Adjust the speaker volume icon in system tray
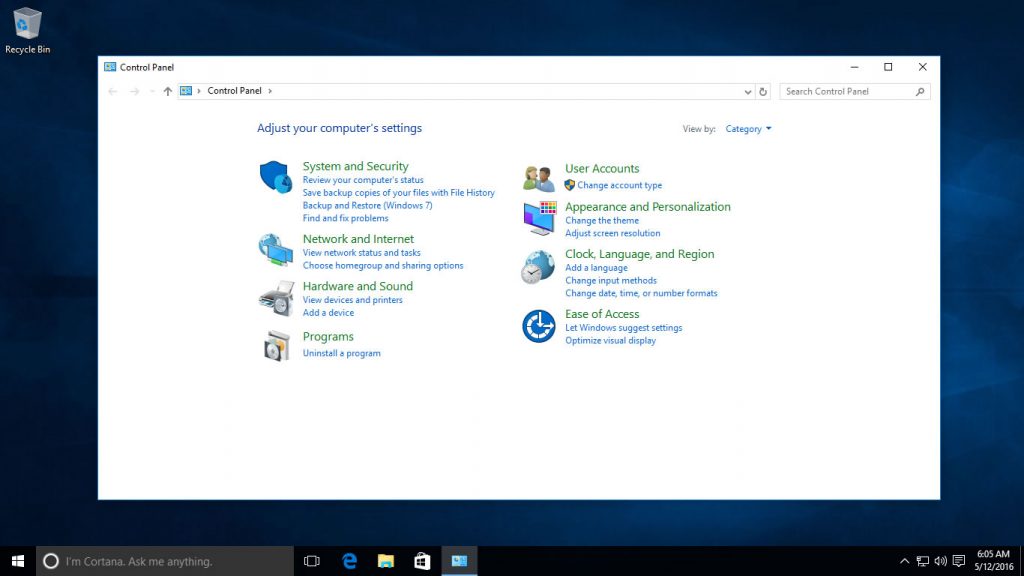Image resolution: width=1024 pixels, height=576 pixels. point(940,561)
